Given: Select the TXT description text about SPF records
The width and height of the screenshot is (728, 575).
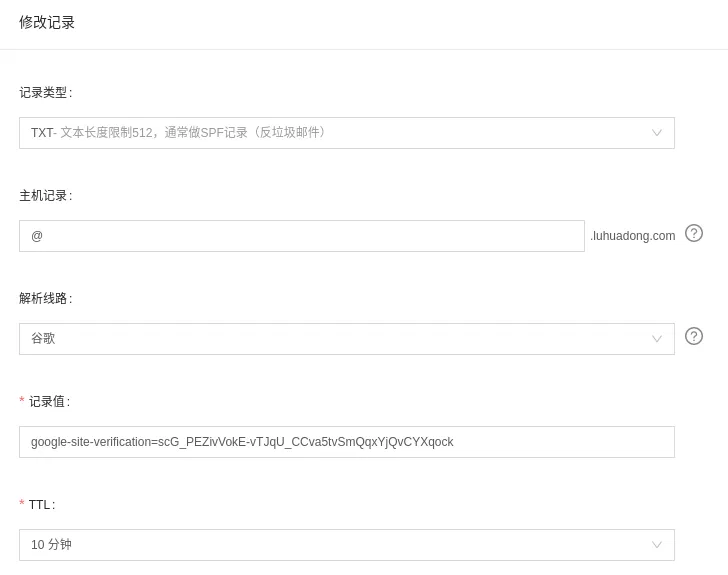Looking at the screenshot, I should click(195, 133).
